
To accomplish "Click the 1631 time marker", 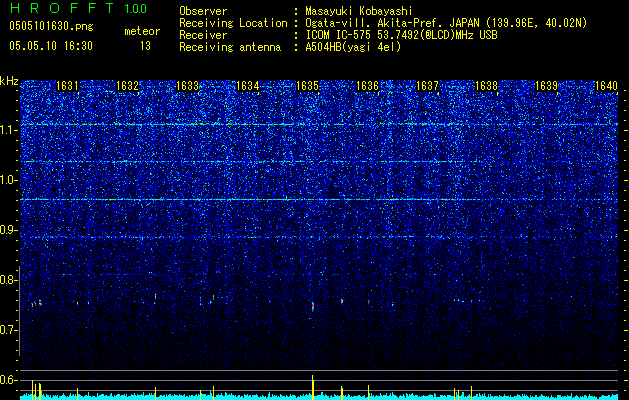I will coord(67,85).
